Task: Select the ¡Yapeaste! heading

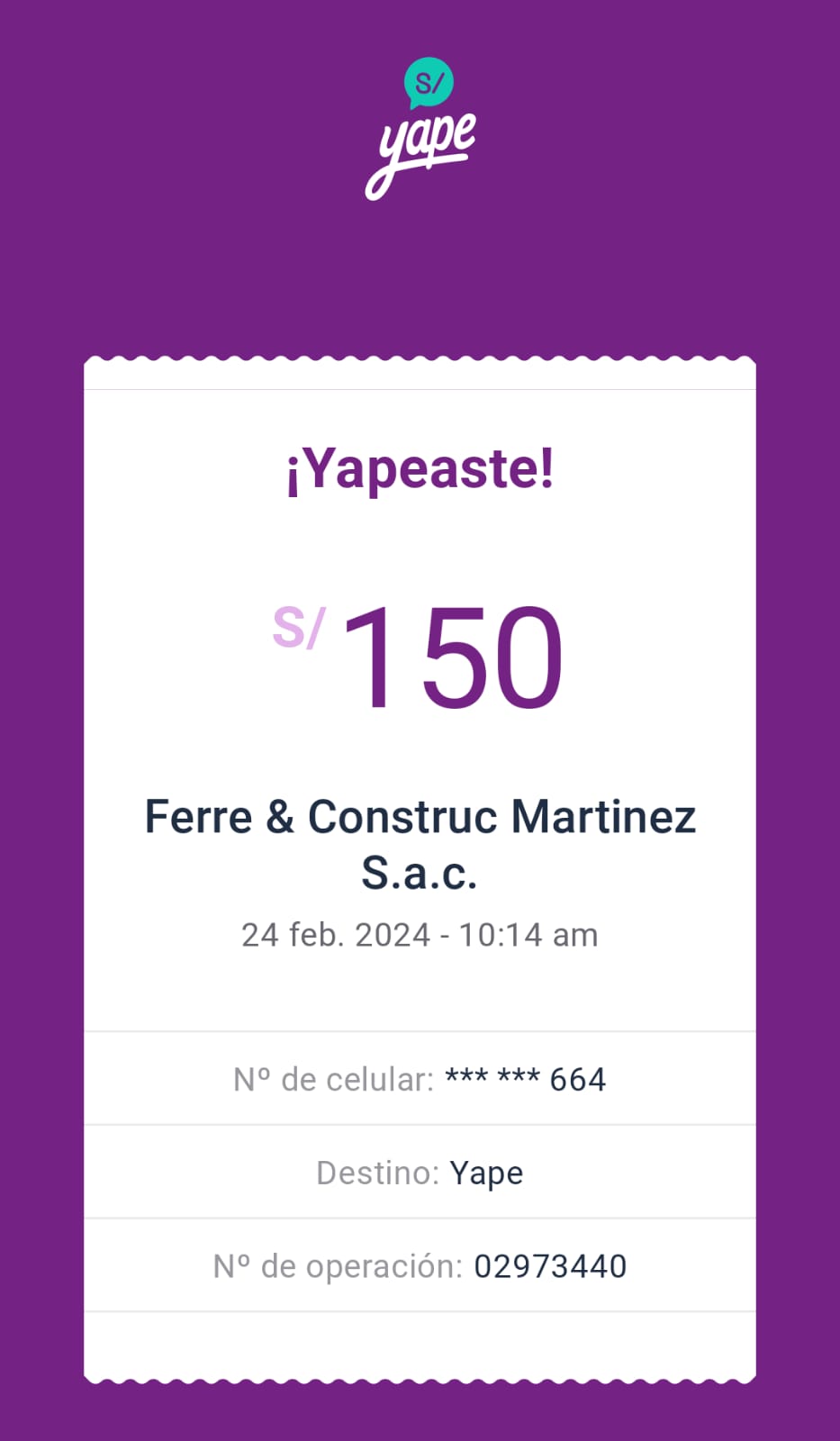Action: [420, 470]
